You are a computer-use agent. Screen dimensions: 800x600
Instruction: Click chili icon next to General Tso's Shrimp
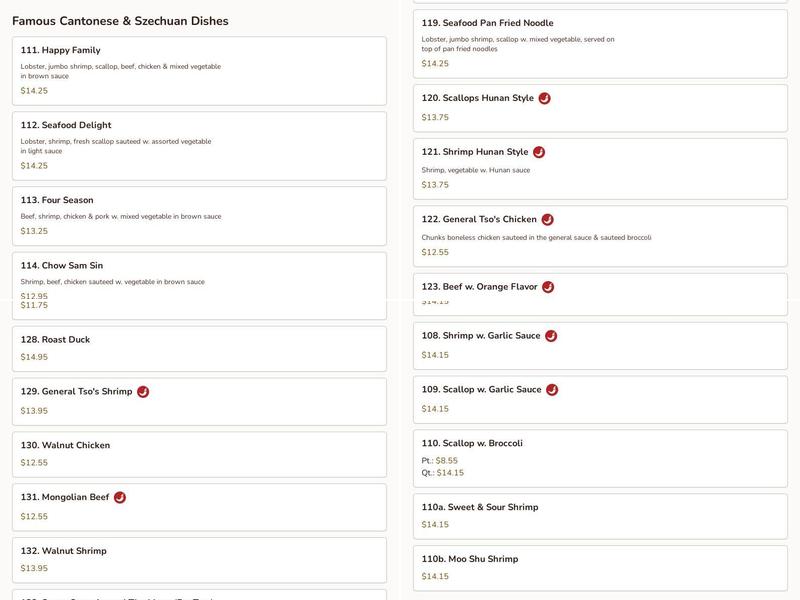coord(143,392)
